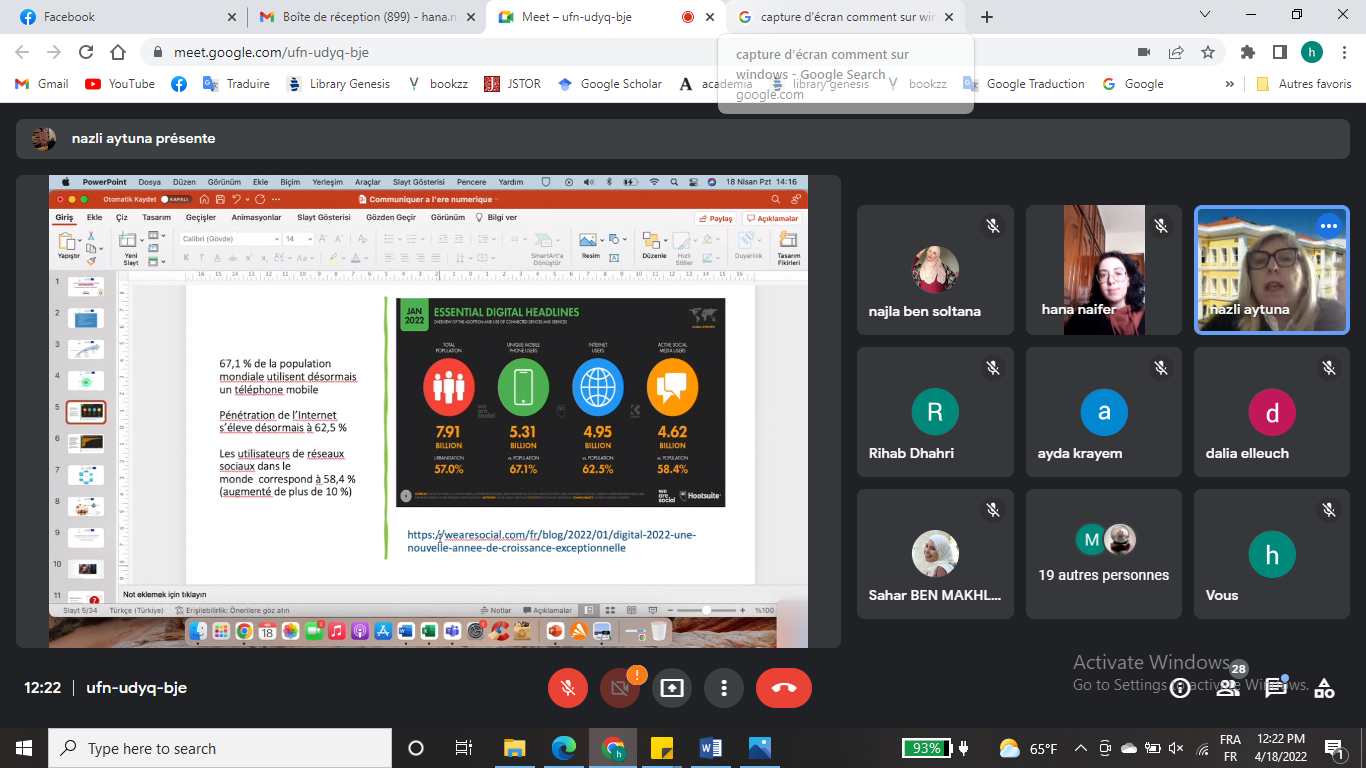
Task: Open Chrome extensions puzzle icon
Action: coord(1247,52)
